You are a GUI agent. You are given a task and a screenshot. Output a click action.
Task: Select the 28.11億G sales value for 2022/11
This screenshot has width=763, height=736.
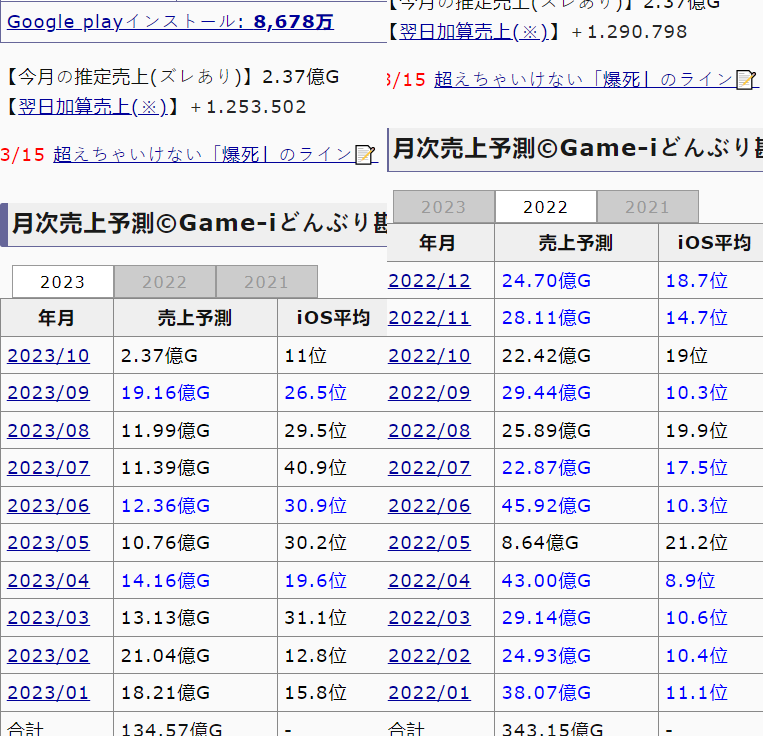[x=546, y=318]
